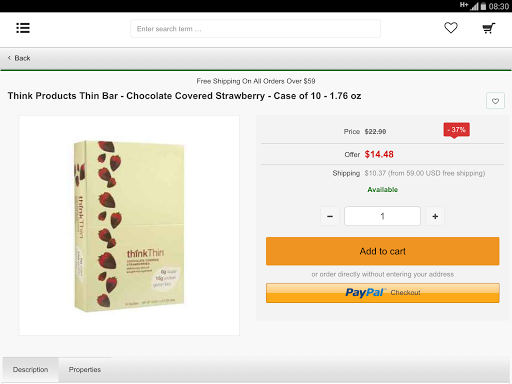This screenshot has height=384, width=512.
Task: Checkout with the PayPal button
Action: pyautogui.click(x=383, y=293)
